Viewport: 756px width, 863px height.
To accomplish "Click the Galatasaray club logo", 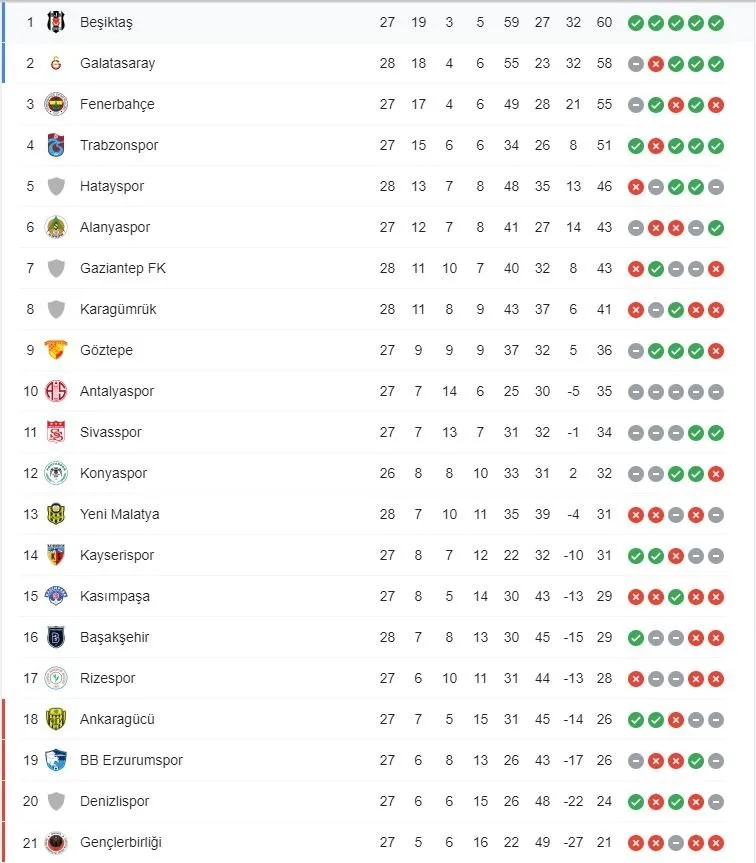I will [x=56, y=63].
